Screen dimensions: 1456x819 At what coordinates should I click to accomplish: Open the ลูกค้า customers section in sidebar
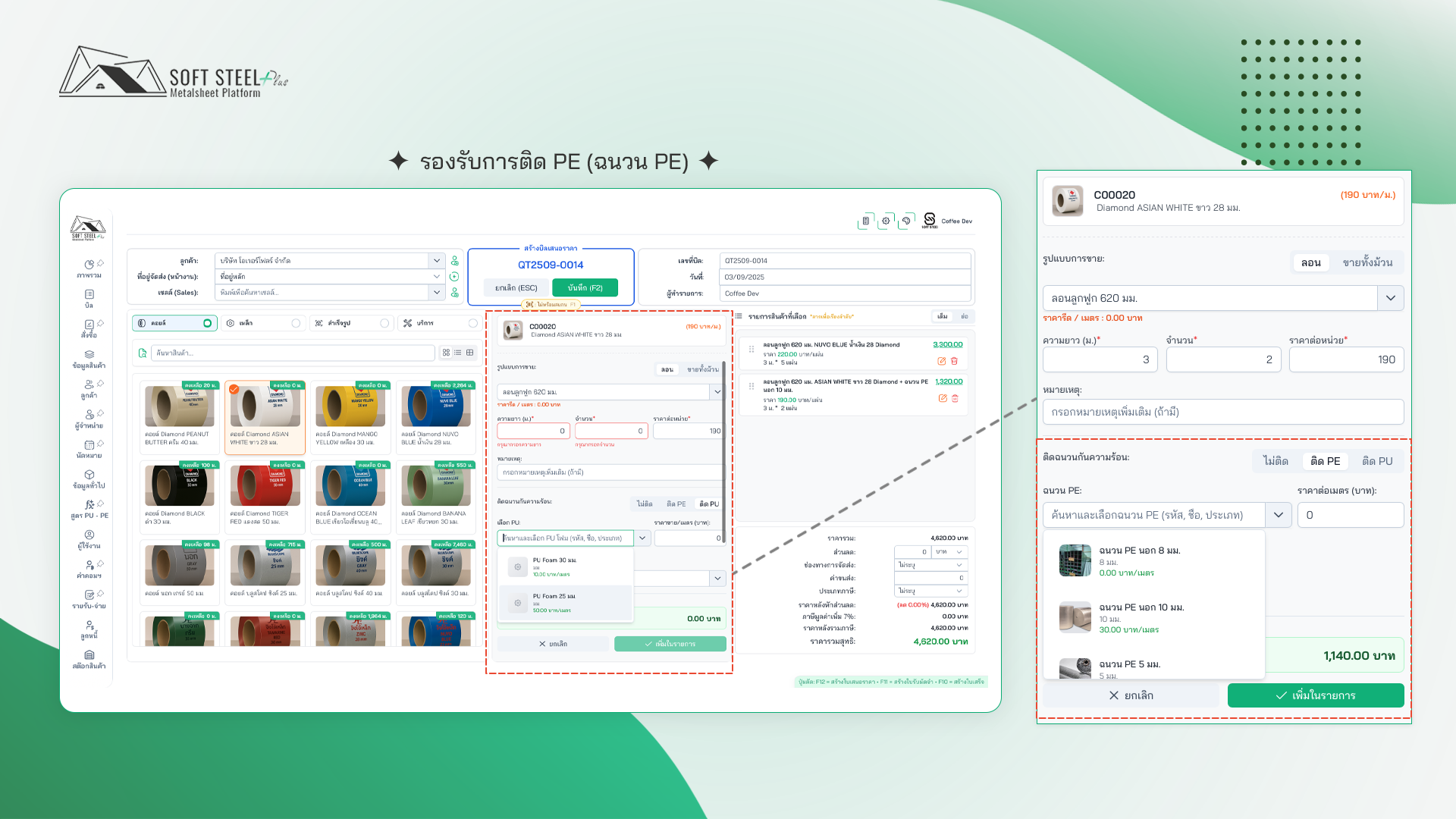point(89,389)
